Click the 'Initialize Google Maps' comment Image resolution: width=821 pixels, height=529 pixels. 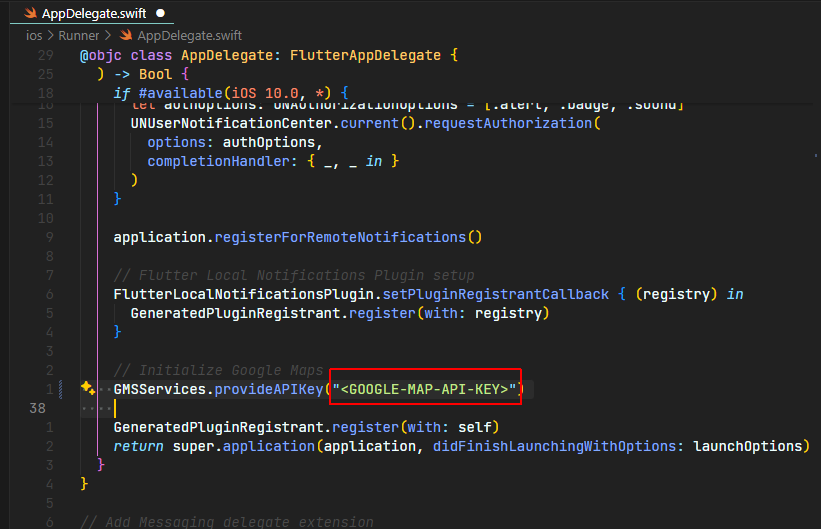coord(218,370)
